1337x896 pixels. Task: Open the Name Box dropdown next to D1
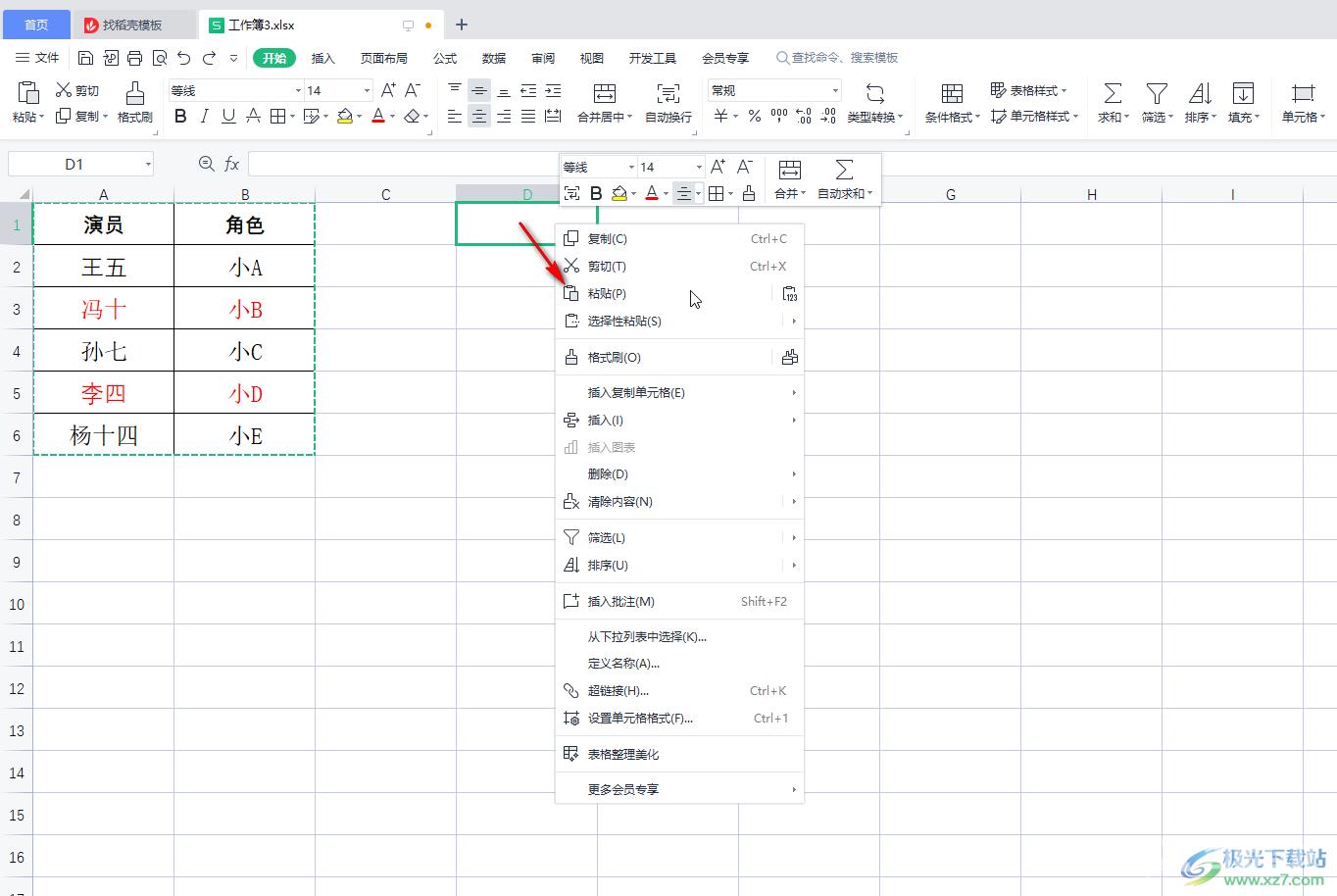[148, 165]
